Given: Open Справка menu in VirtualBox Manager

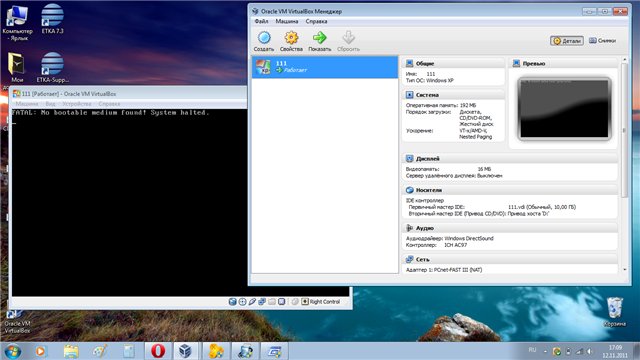Looking at the screenshot, I should click(316, 21).
